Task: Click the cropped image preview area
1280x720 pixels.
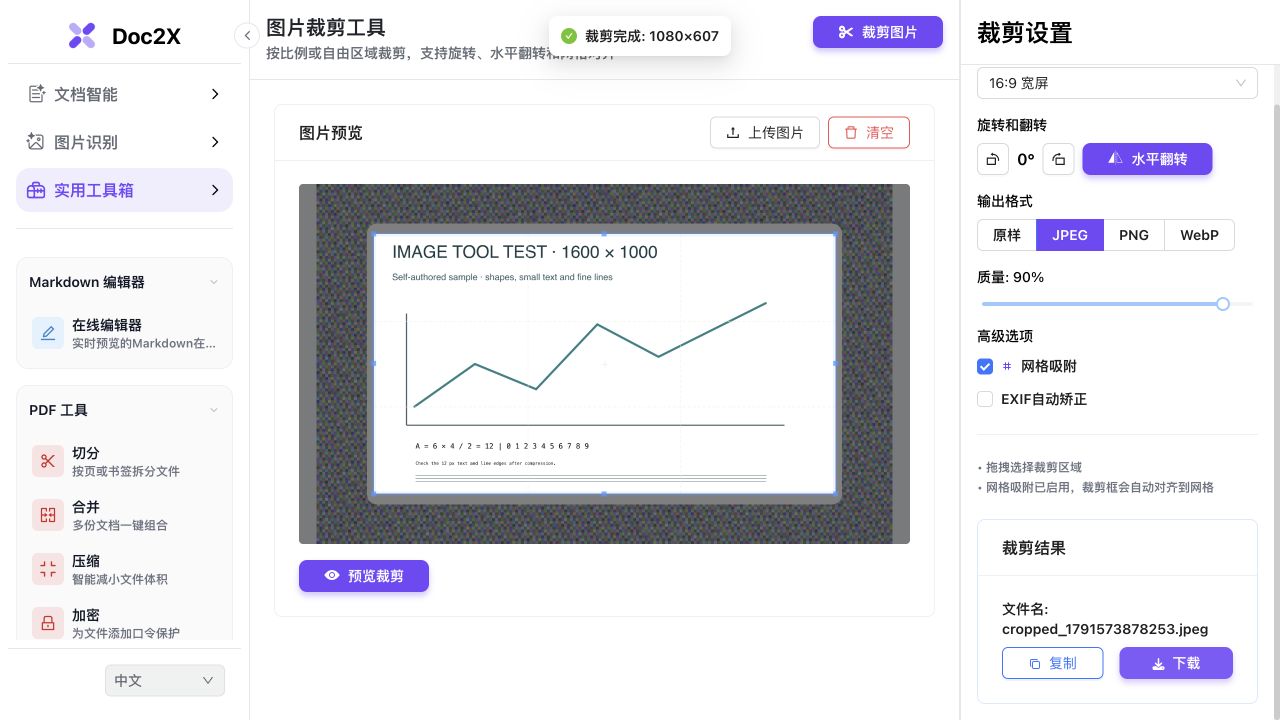Action: pos(604,364)
